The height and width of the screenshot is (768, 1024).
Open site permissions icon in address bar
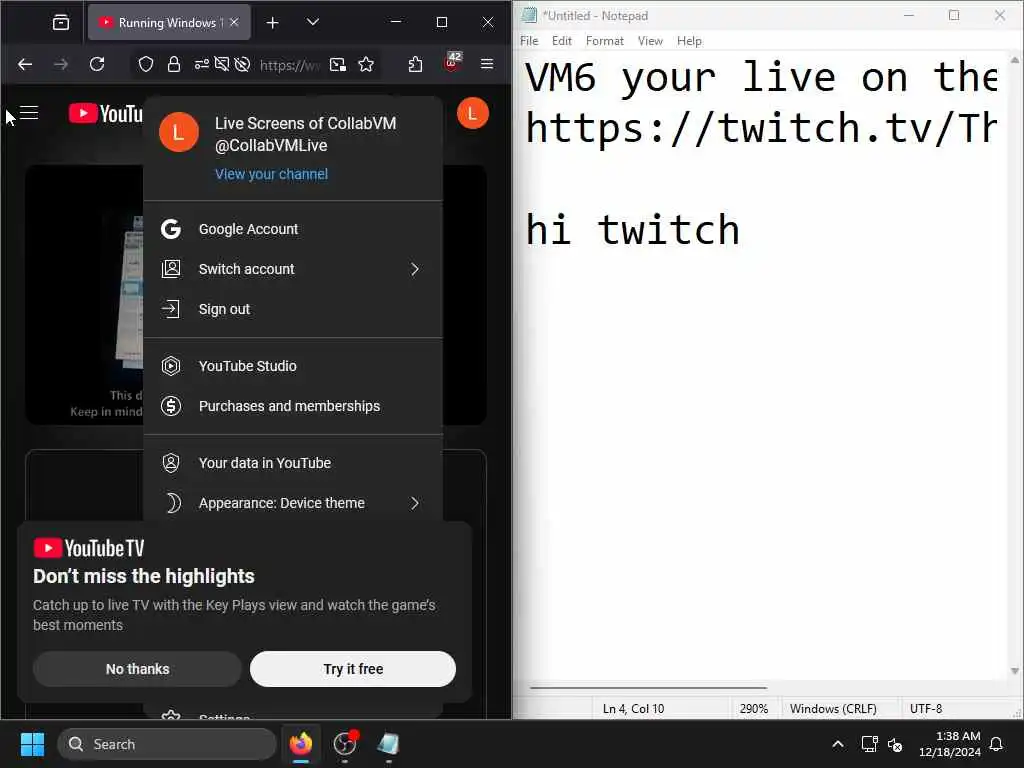(x=202, y=64)
